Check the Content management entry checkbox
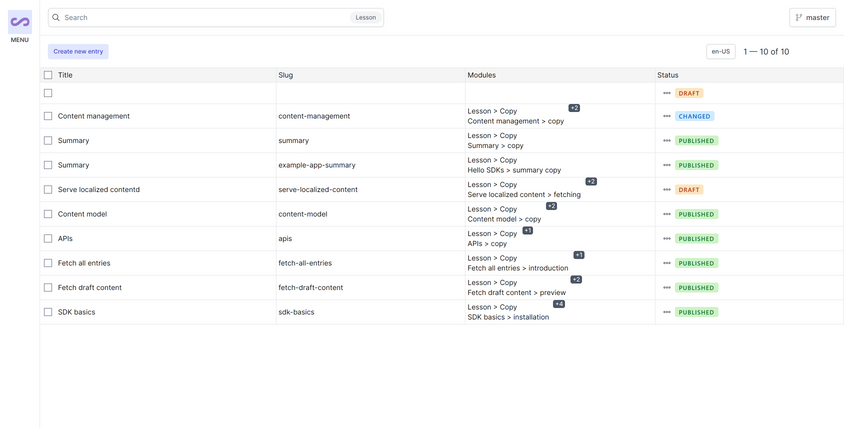 point(48,116)
